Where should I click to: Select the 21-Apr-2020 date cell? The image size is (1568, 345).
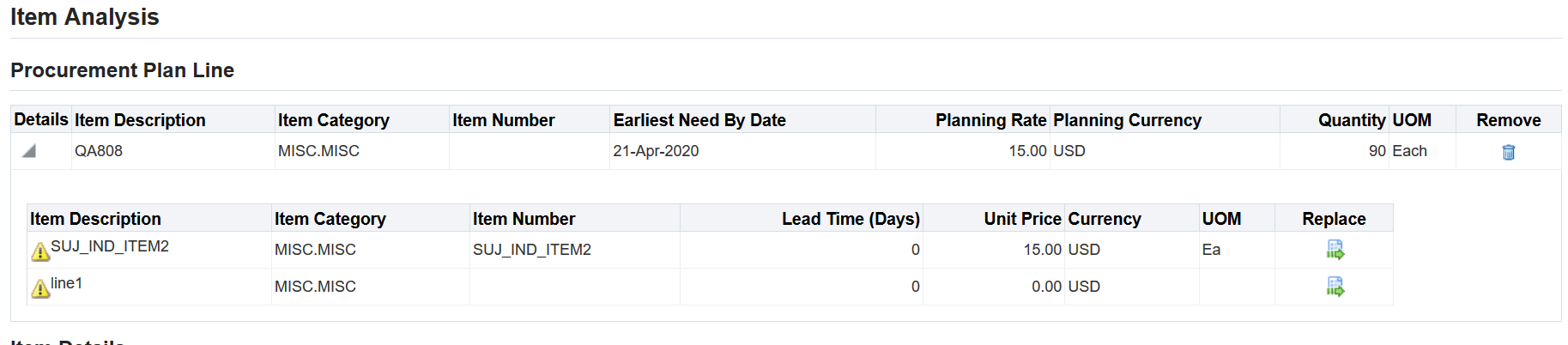656,151
